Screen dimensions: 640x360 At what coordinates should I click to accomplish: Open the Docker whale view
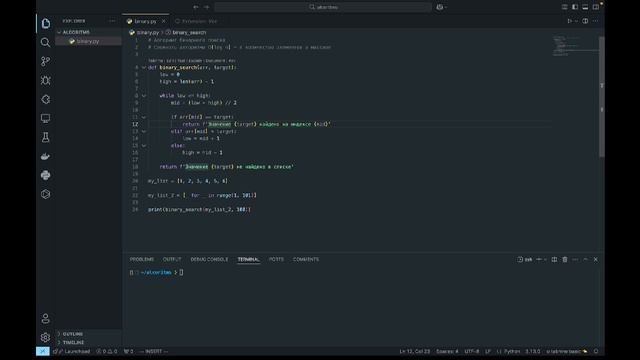pos(45,156)
